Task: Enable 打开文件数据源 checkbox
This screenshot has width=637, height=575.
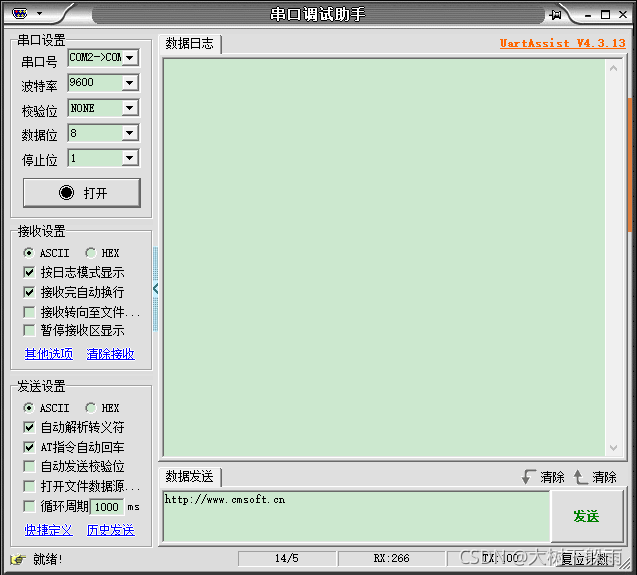Action: pyautogui.click(x=29, y=486)
